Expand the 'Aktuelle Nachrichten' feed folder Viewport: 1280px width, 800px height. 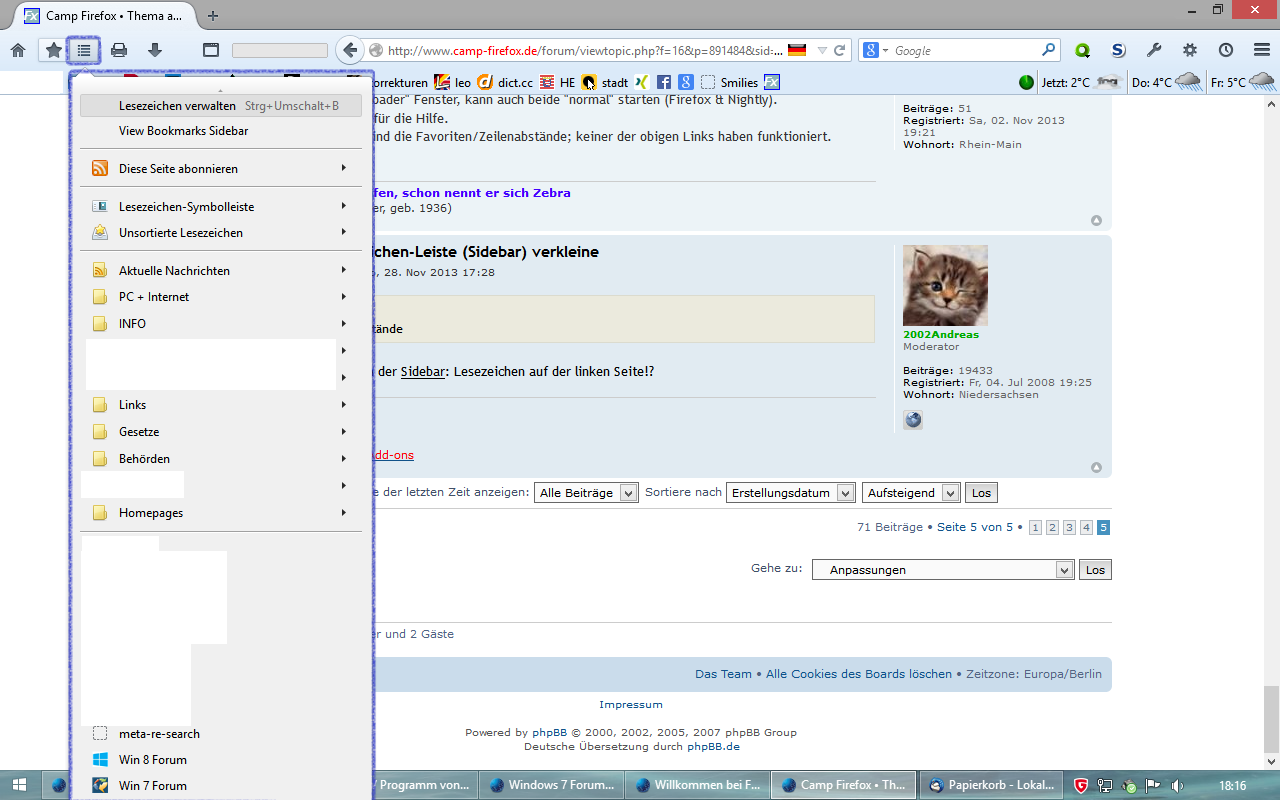[221, 271]
